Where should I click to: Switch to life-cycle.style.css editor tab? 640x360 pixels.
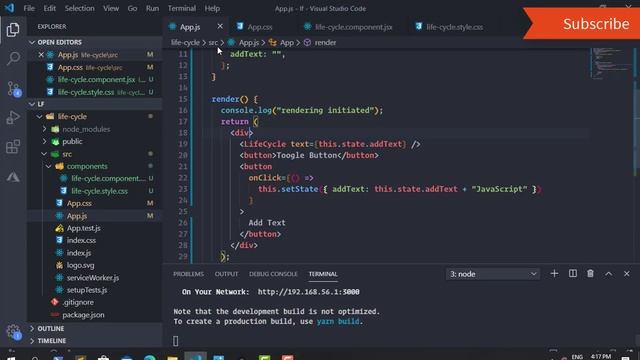(454, 27)
